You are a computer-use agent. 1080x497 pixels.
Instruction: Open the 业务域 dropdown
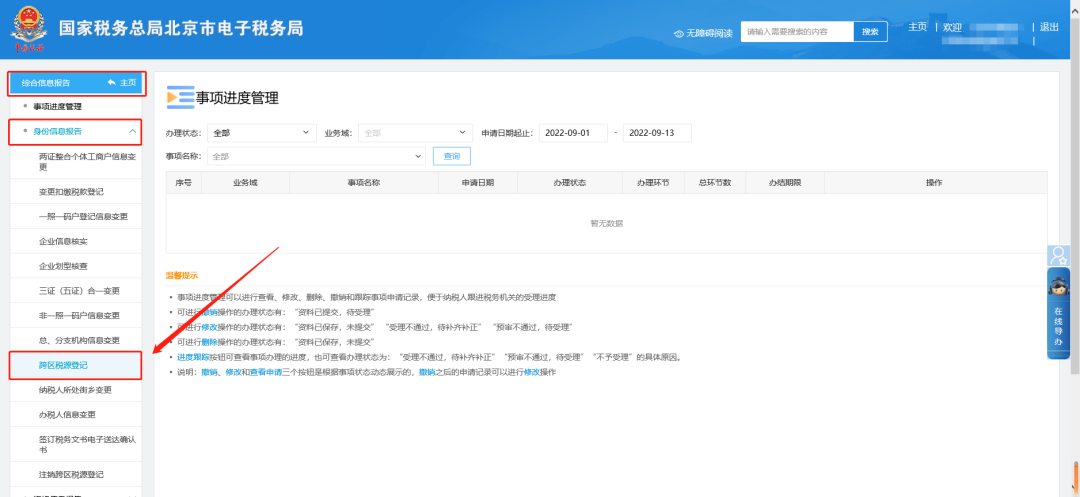pos(415,133)
